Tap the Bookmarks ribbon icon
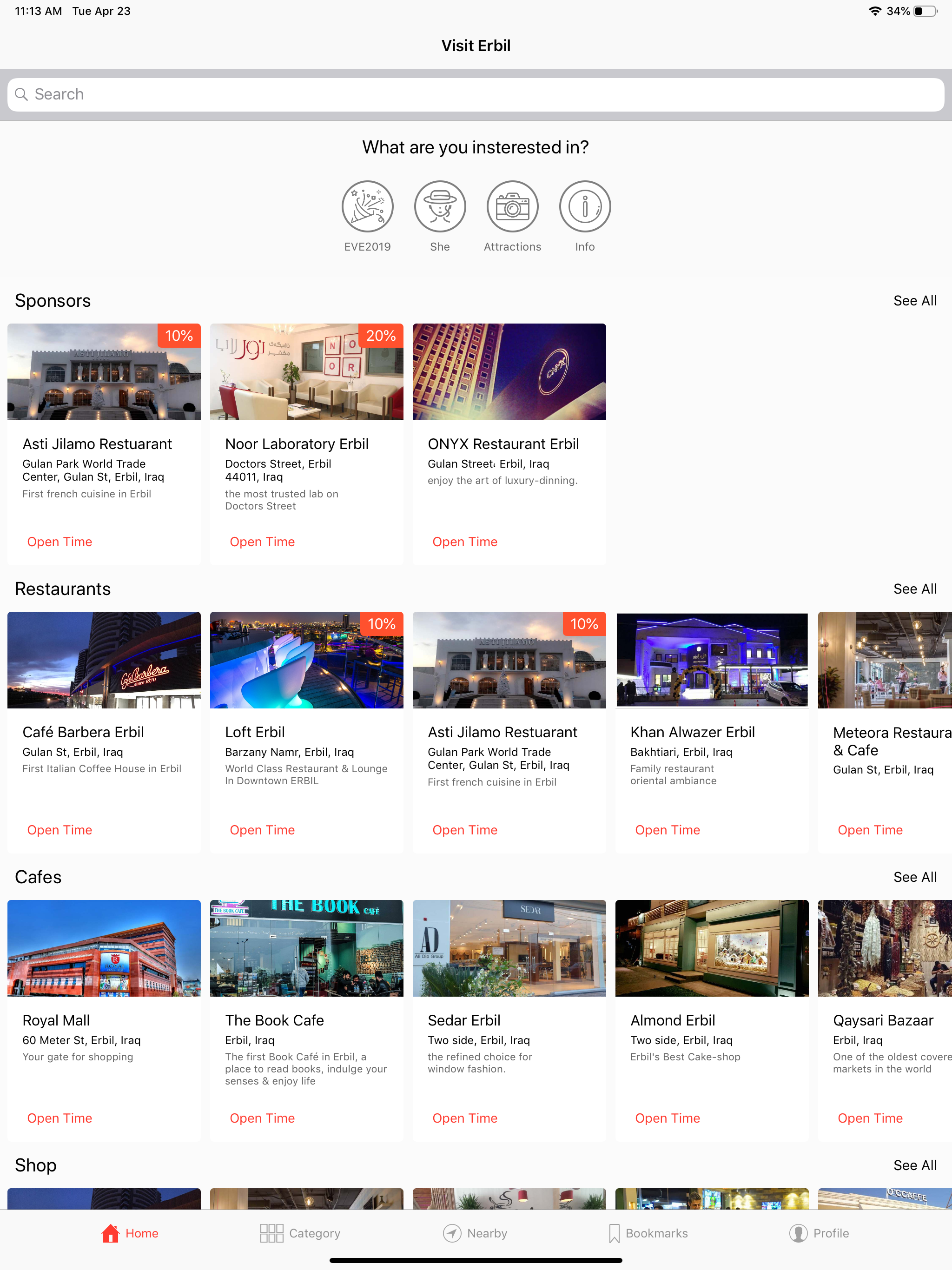 [x=614, y=1233]
